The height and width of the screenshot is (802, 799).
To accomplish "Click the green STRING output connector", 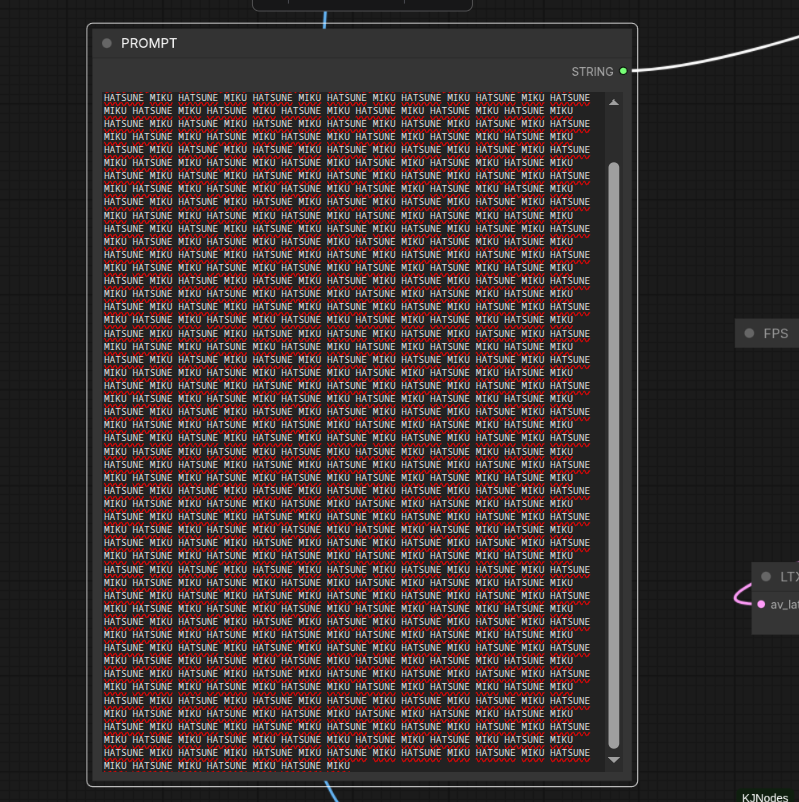I will coord(623,71).
